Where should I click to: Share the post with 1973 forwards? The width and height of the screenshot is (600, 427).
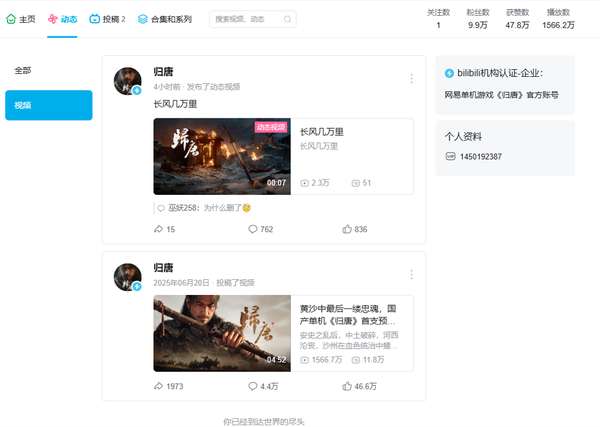168,386
